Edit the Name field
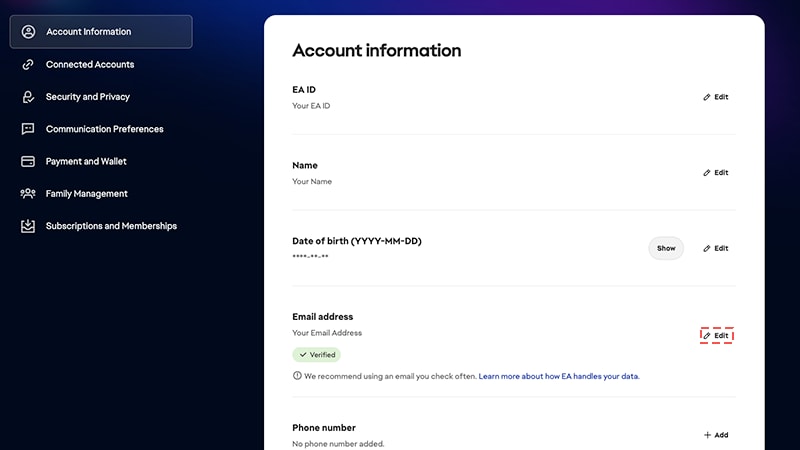Viewport: 800px width, 450px height. point(716,173)
